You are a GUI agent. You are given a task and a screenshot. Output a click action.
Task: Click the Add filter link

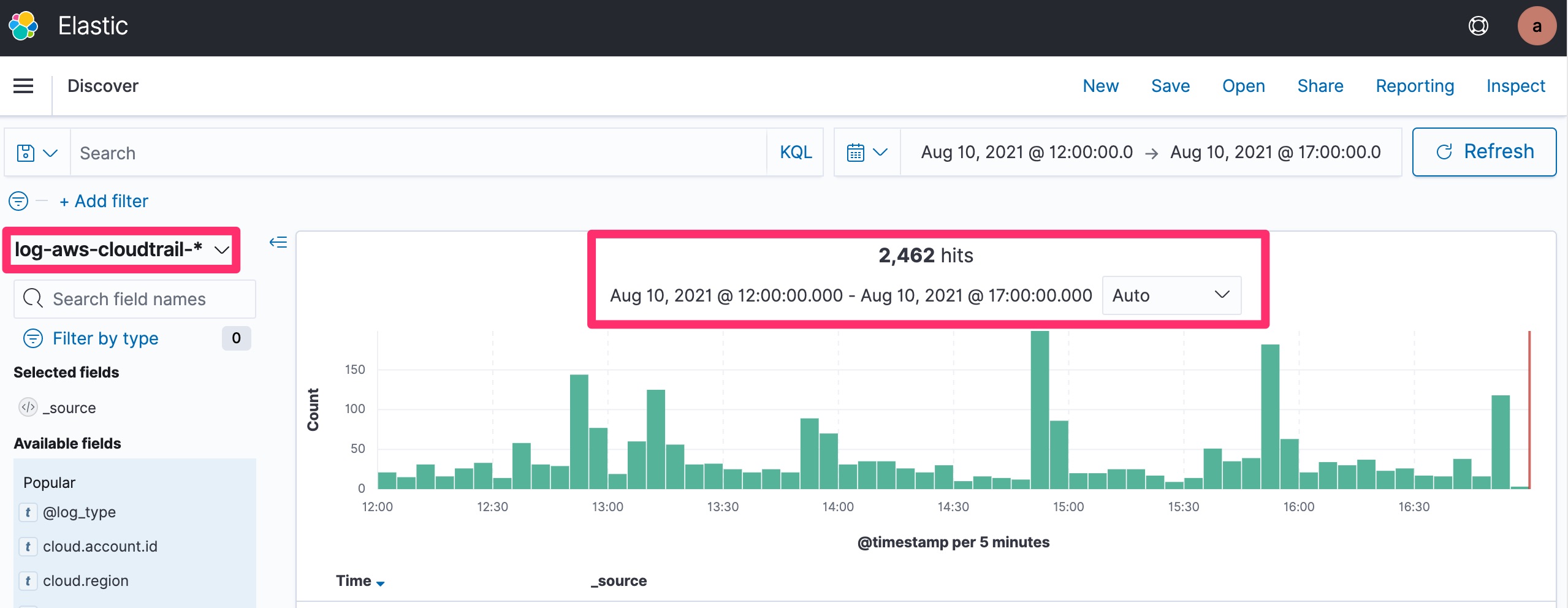coord(104,201)
